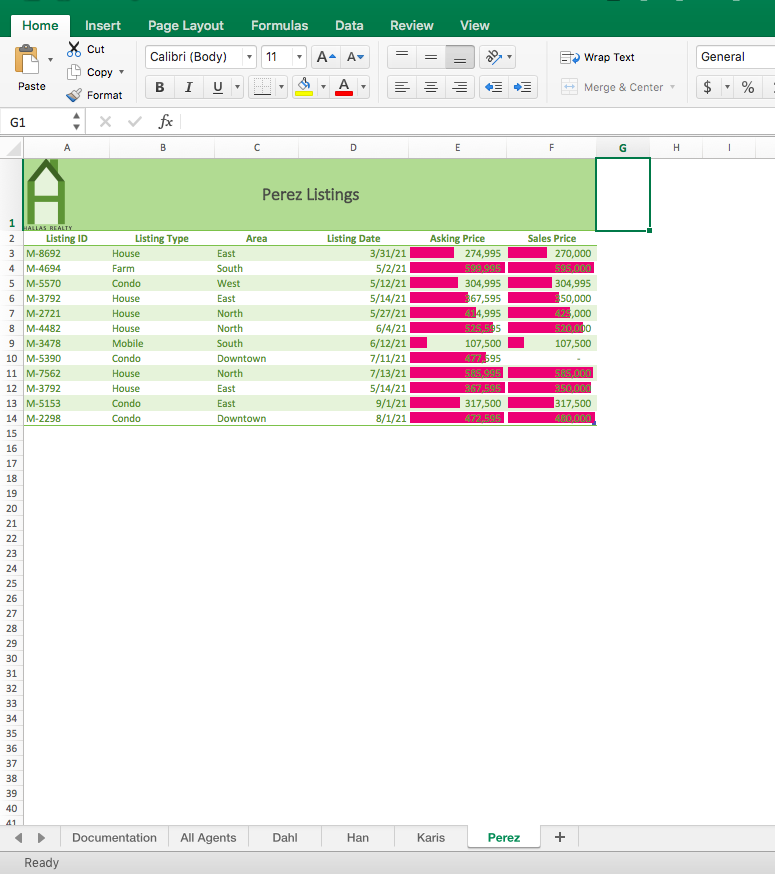The height and width of the screenshot is (874, 775).
Task: Toggle Bold formatting
Action: [x=160, y=87]
